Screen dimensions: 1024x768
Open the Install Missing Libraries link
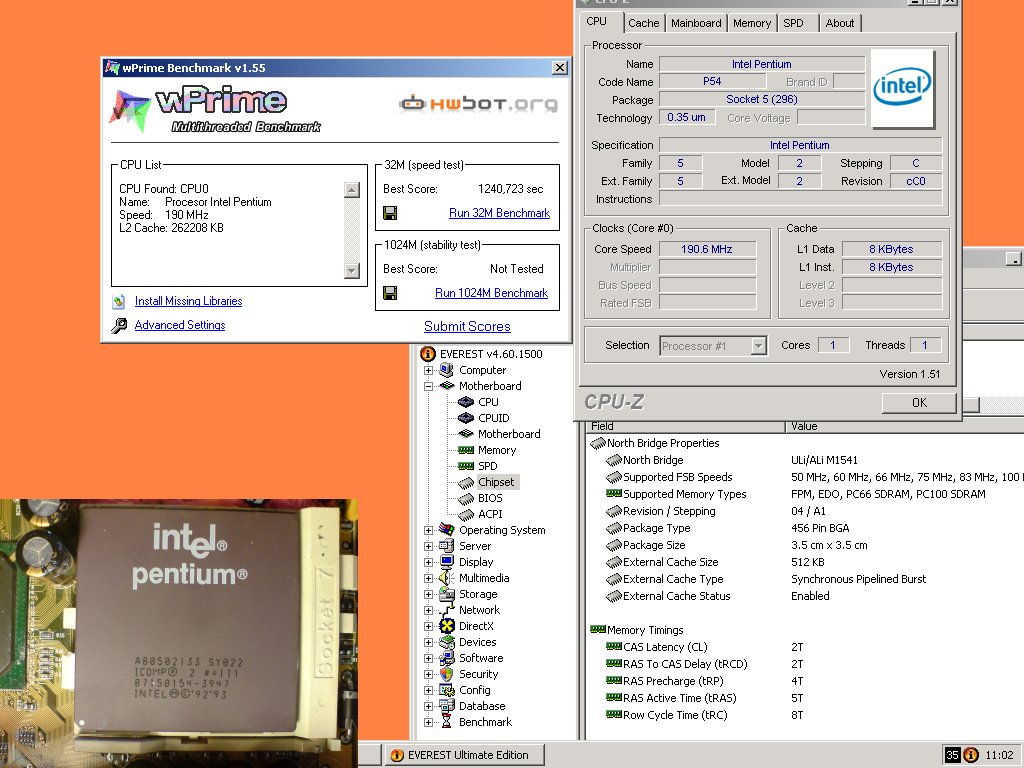(188, 301)
